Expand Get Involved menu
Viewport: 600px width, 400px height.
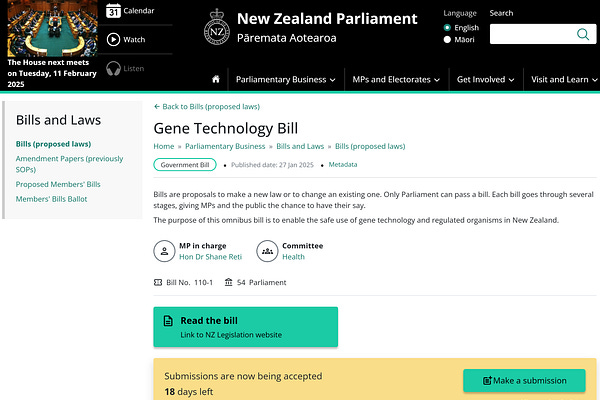[485, 80]
